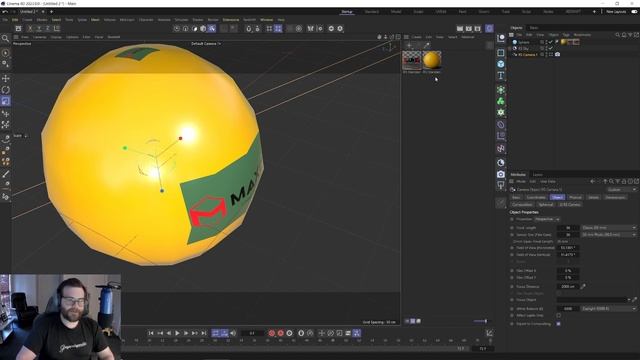Click the Play forward button
Image resolution: width=640 pixels, height=360 pixels.
177,333
